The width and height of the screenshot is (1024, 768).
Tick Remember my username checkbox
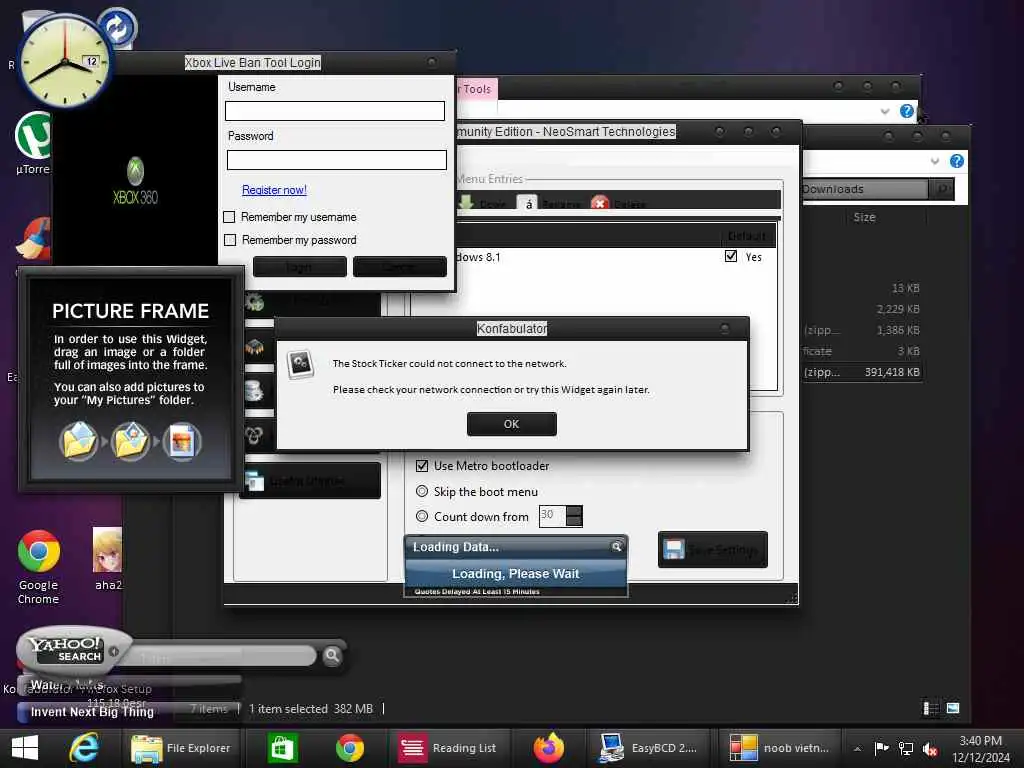click(x=229, y=217)
